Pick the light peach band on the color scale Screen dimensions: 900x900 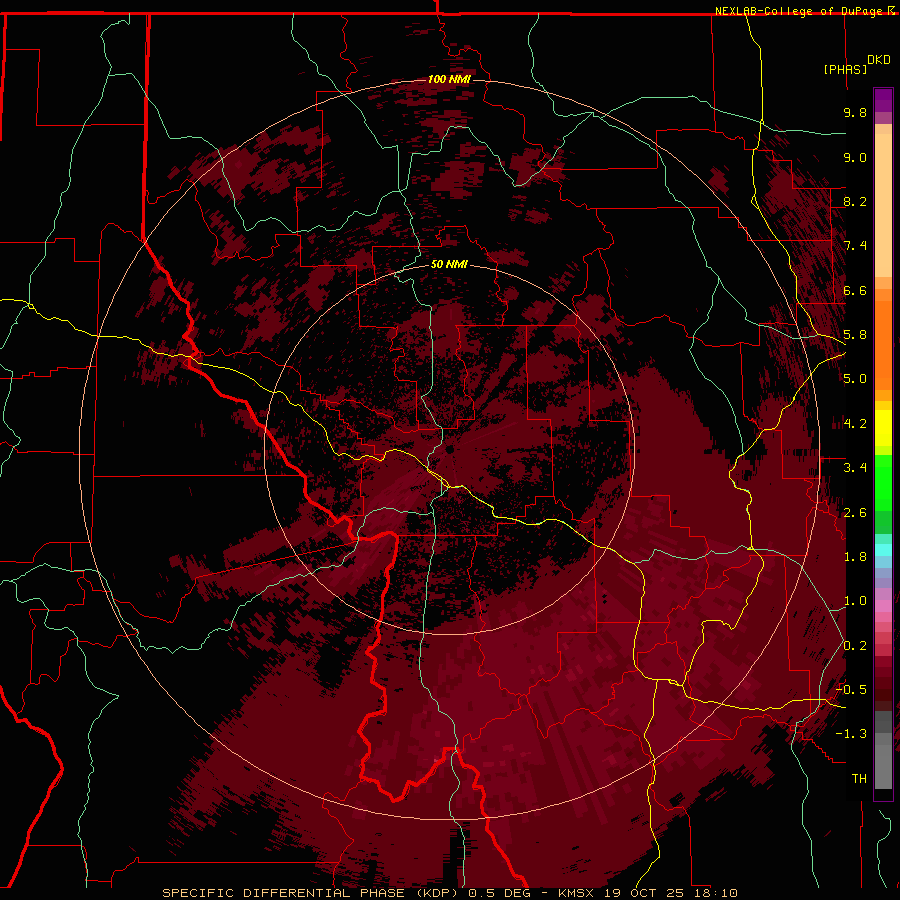coord(883,207)
